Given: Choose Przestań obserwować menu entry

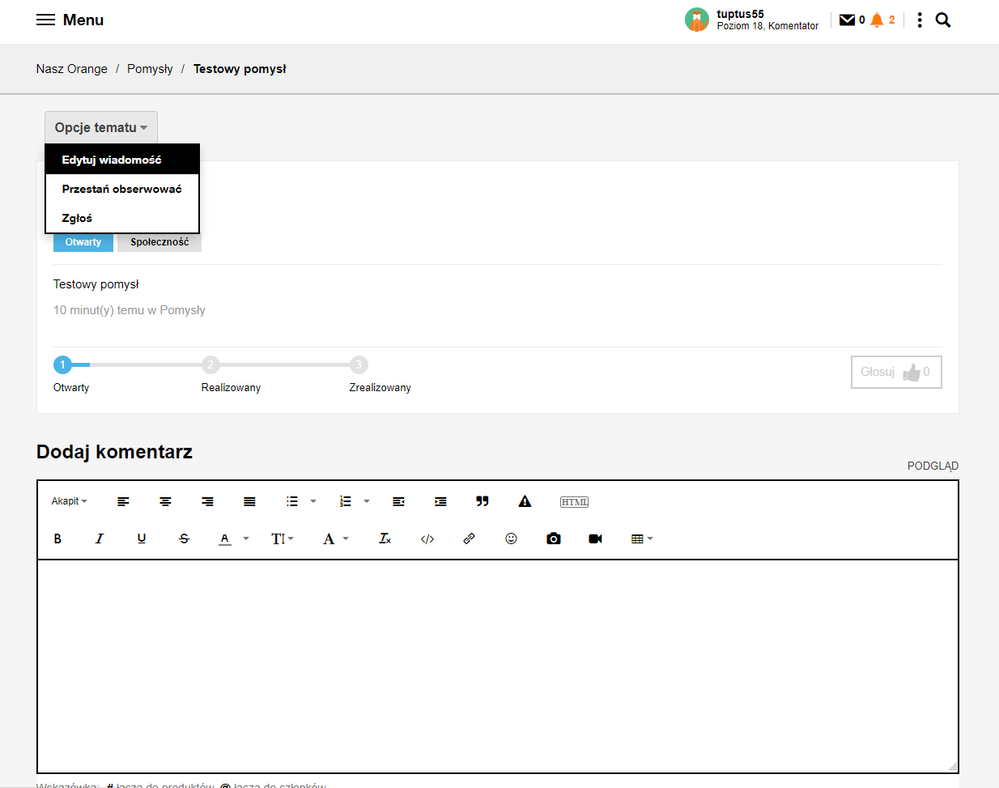Looking at the screenshot, I should tap(121, 189).
